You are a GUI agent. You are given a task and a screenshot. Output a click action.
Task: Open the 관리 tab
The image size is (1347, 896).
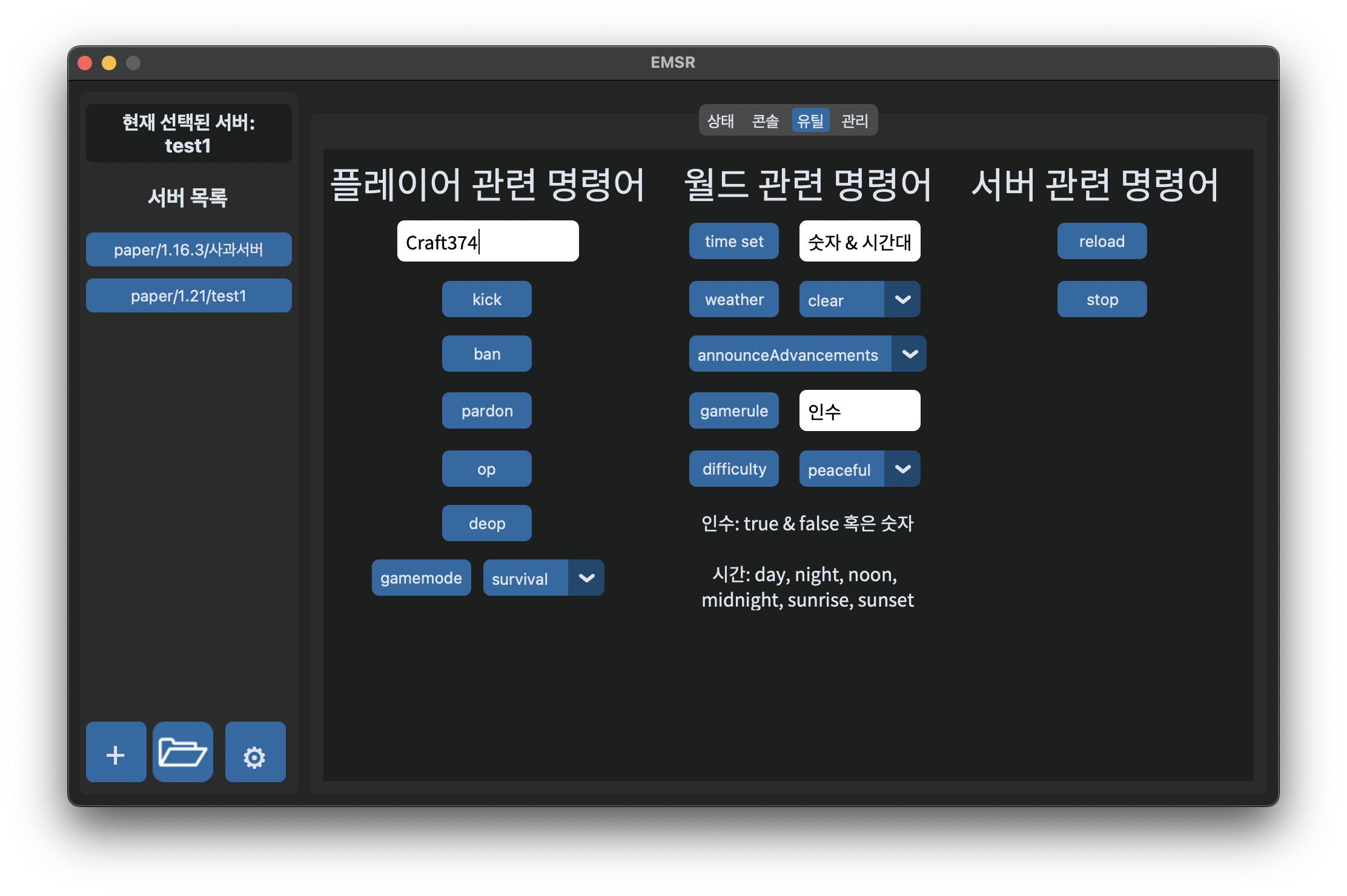(855, 121)
